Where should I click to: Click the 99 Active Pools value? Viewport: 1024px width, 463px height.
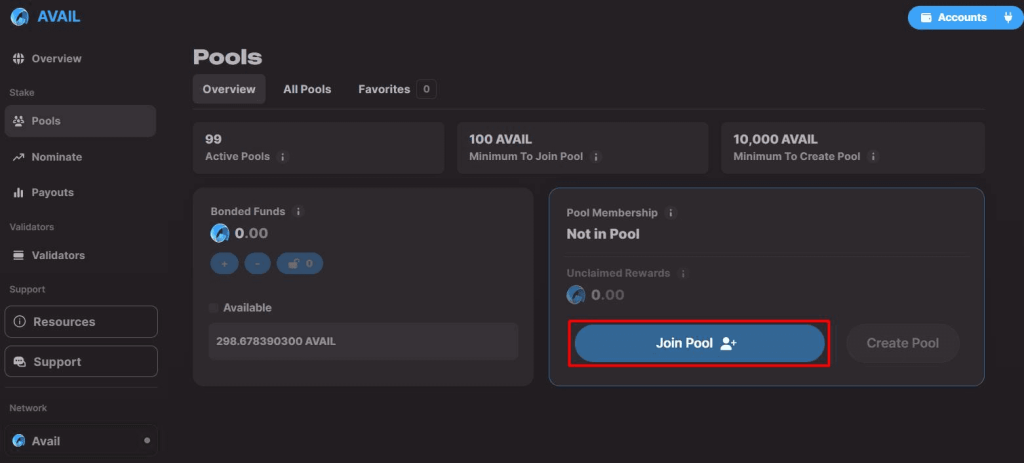coord(213,139)
